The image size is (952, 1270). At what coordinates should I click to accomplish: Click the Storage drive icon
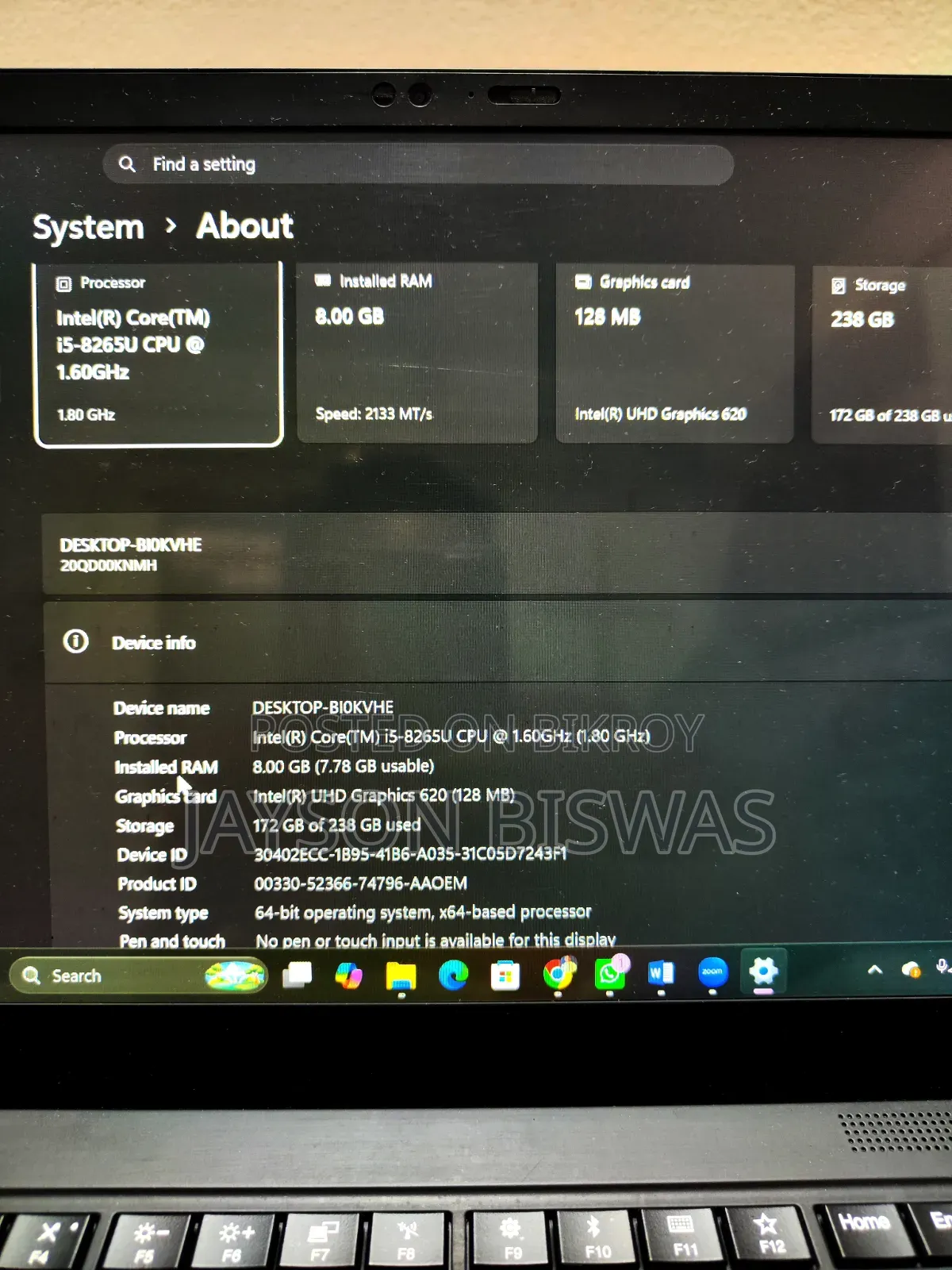tap(839, 286)
